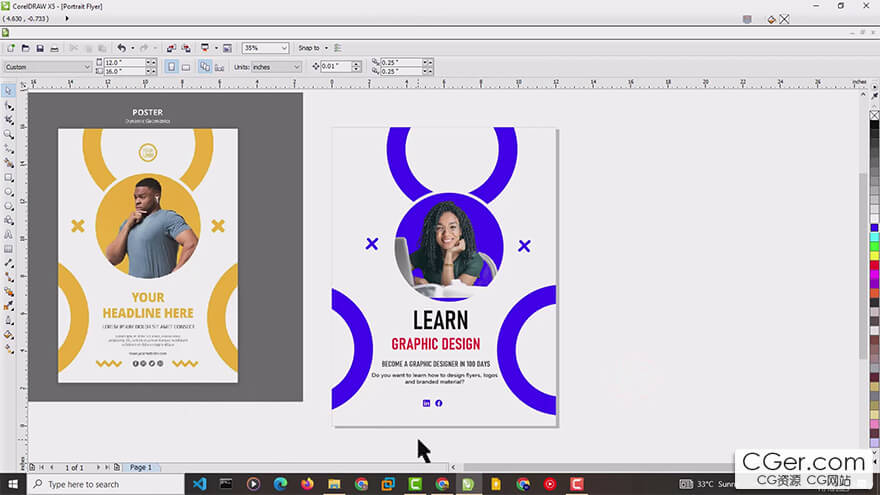Image resolution: width=880 pixels, height=495 pixels.
Task: Open File Explorer from taskbar
Action: 334,484
